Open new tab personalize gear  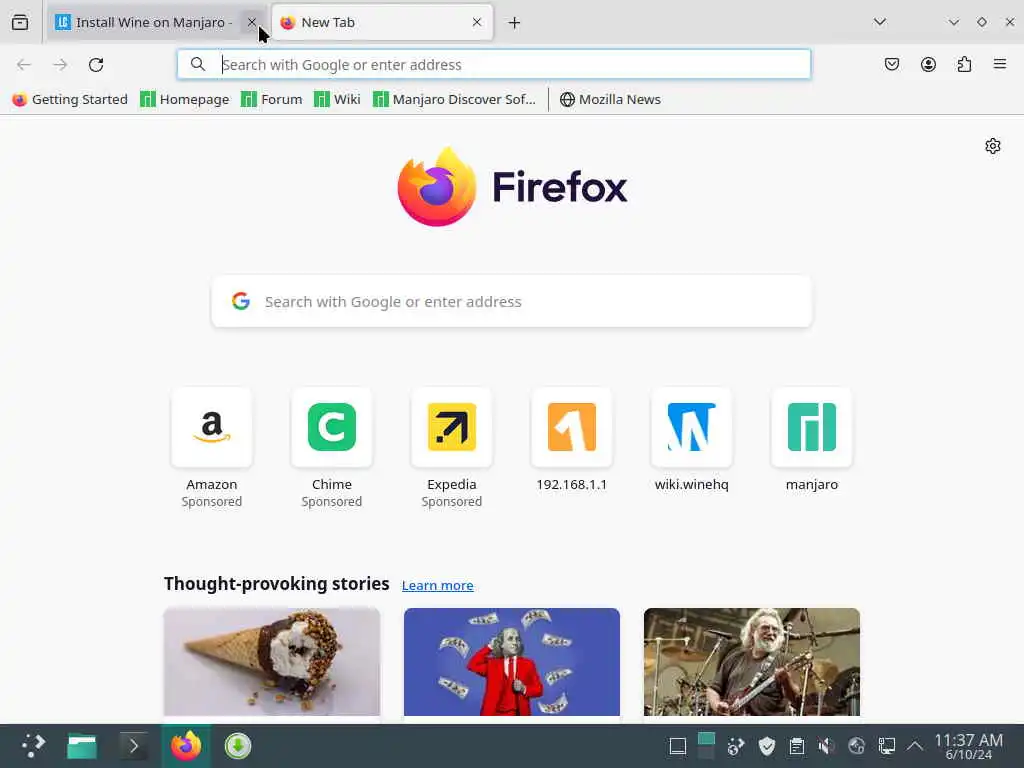point(993,146)
